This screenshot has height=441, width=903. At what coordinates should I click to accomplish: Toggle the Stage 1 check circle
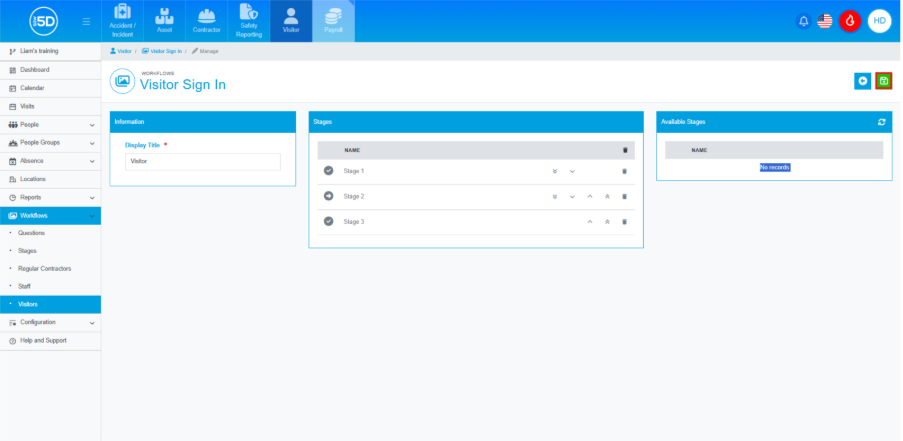coord(328,171)
